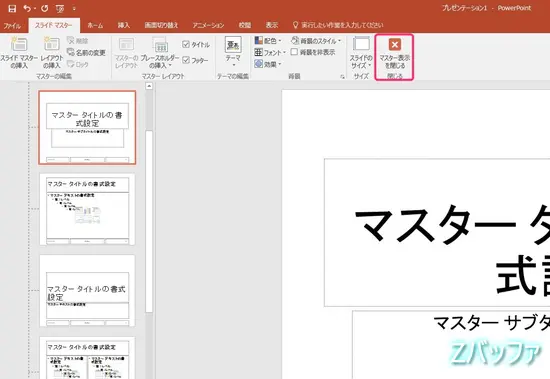
Task: Enable the 背景を非表示 checkbox
Action: tap(294, 52)
